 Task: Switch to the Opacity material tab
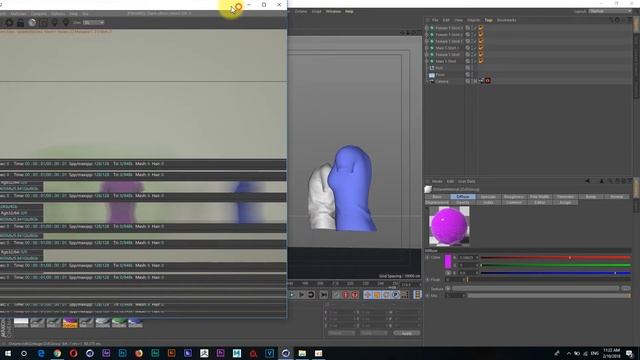pos(462,202)
